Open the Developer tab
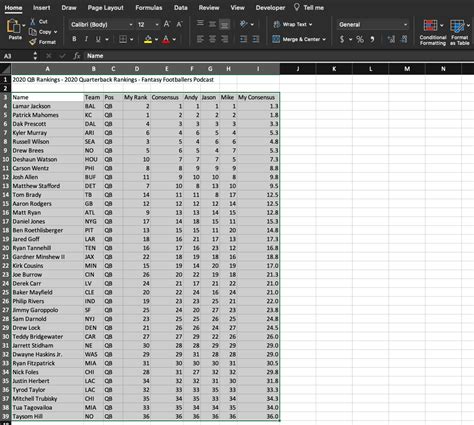 [270, 8]
